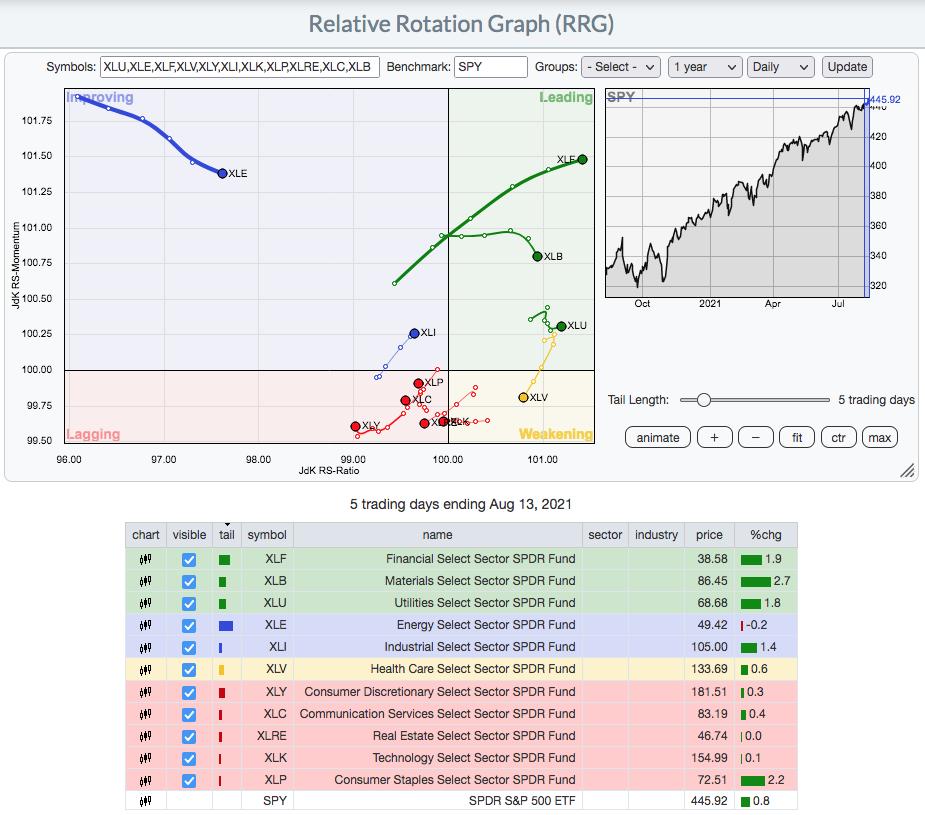925x815 pixels.
Task: Sort table by tail column header
Action: 227,535
